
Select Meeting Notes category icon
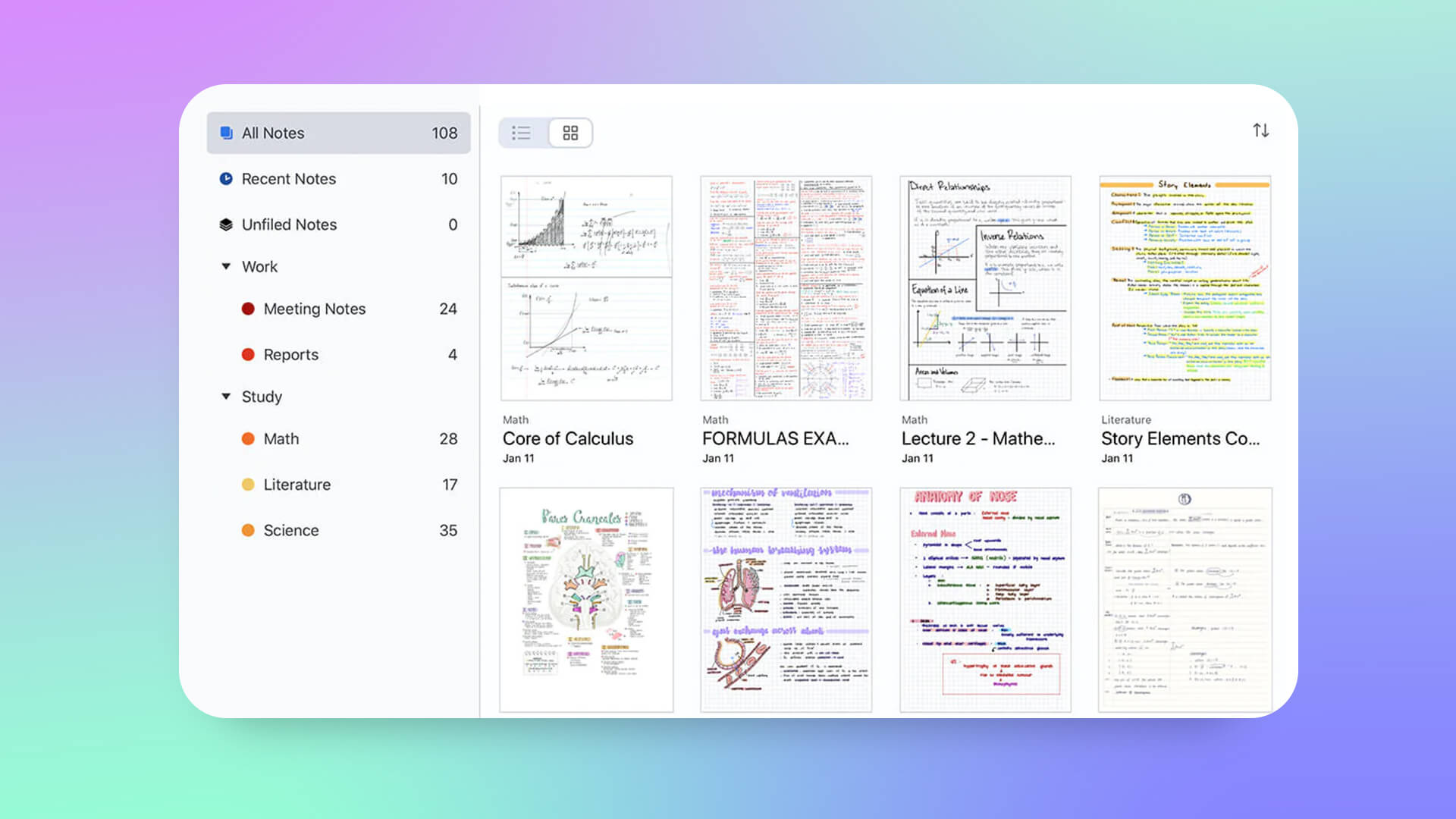coord(247,308)
